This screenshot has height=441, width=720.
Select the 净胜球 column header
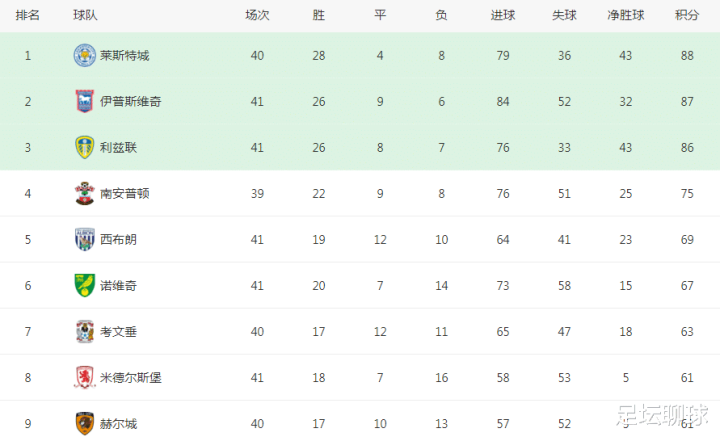coord(625,15)
